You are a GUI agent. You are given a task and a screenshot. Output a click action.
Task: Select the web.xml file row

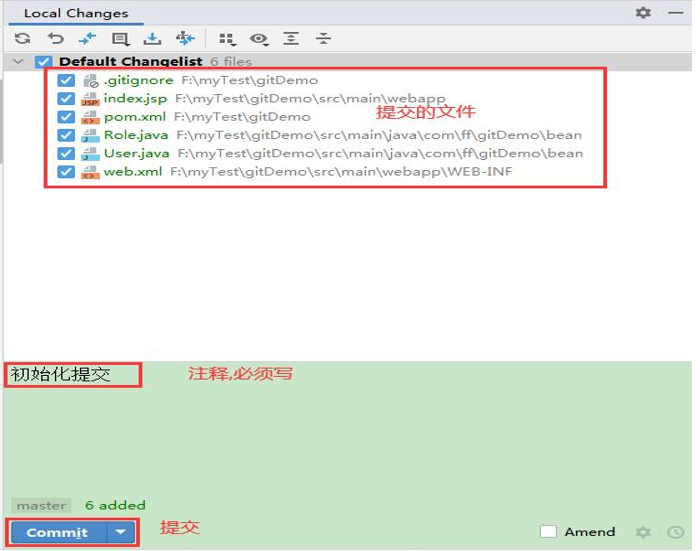tap(348, 172)
